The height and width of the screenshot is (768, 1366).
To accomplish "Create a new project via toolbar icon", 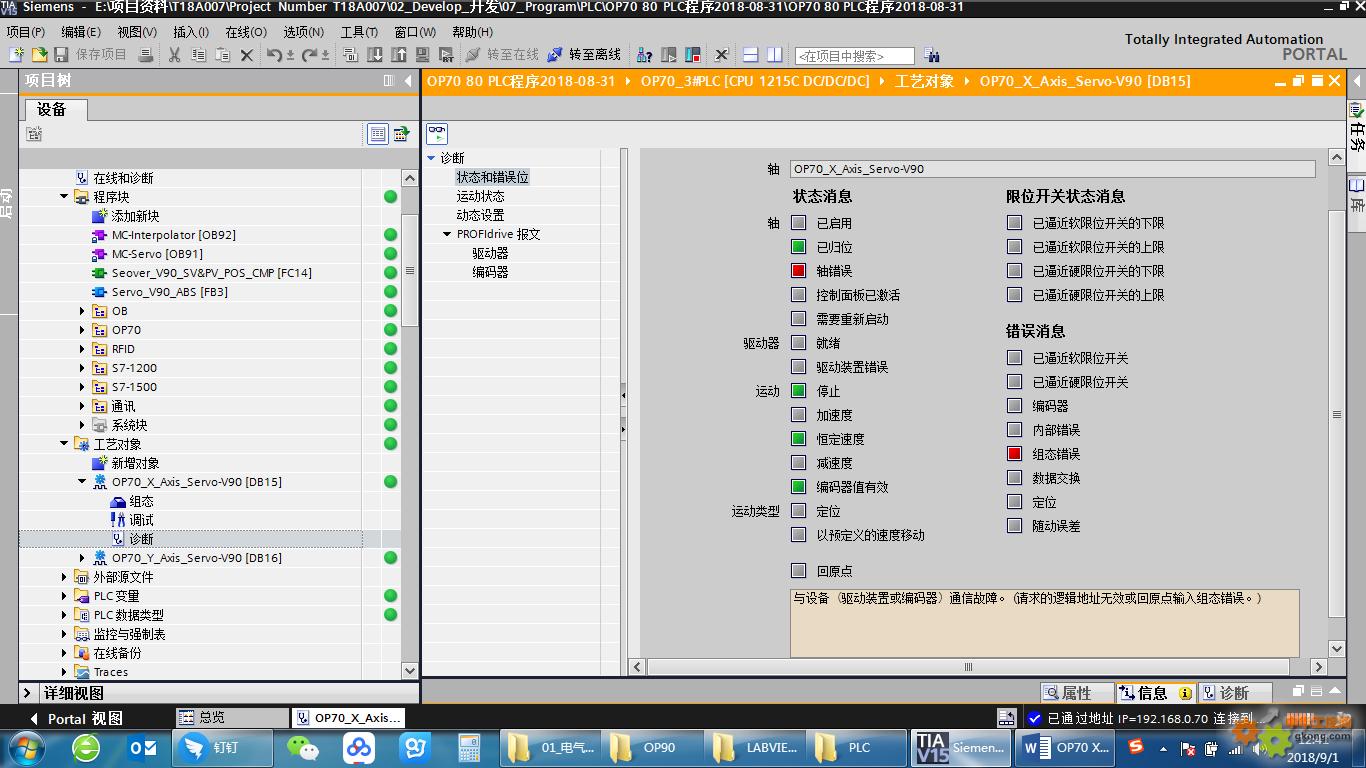I will point(16,55).
